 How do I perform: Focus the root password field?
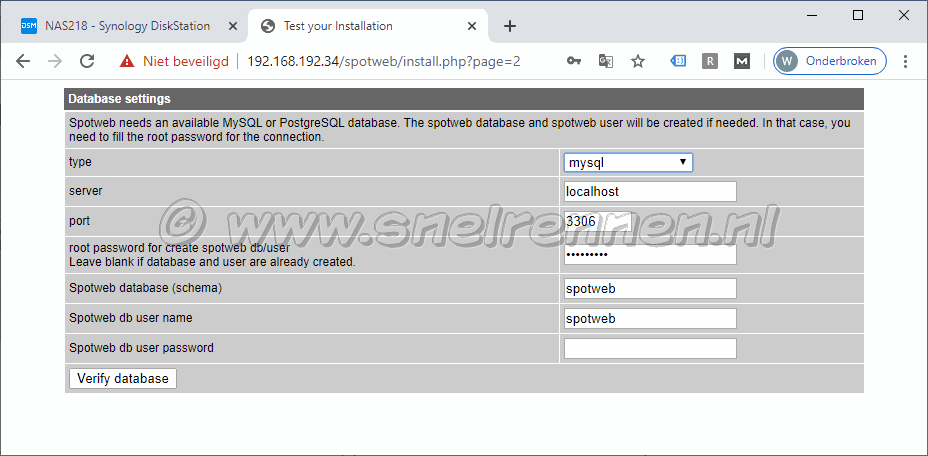coord(650,255)
